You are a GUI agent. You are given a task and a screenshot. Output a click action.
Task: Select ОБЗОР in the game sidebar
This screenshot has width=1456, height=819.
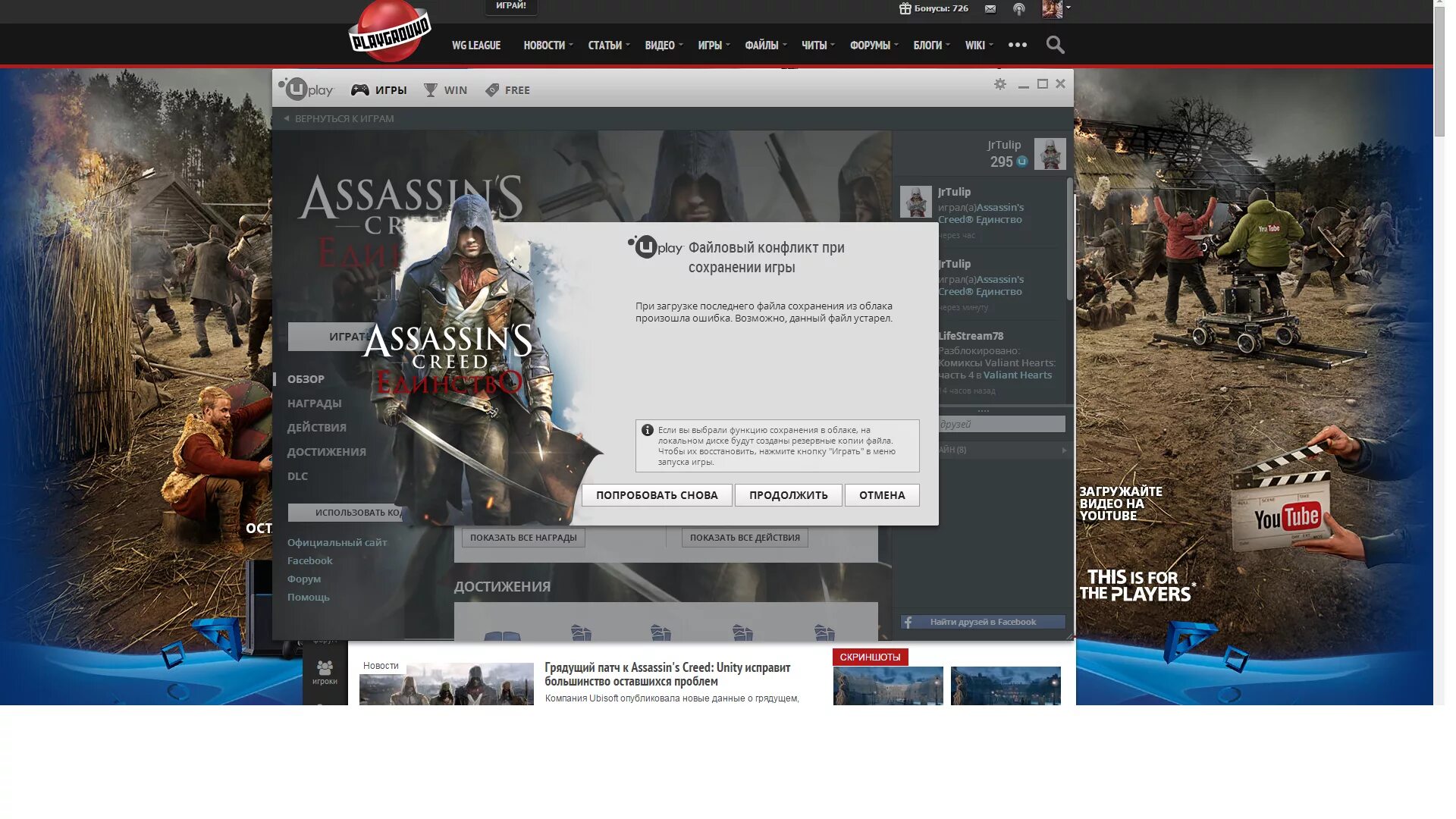306,379
